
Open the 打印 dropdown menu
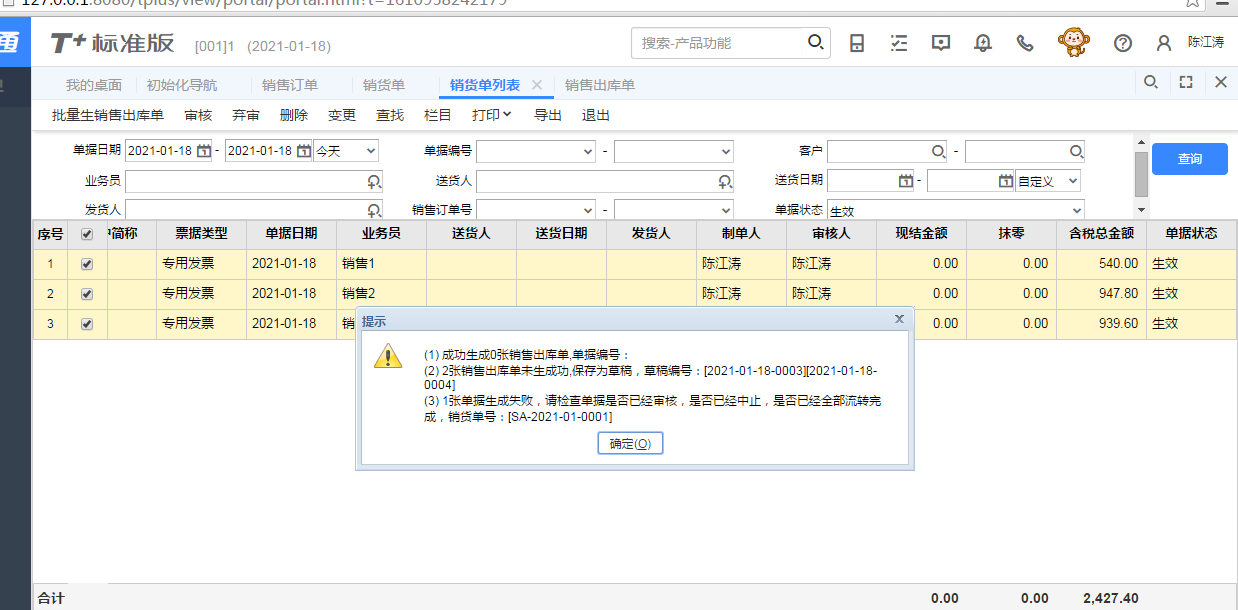492,115
